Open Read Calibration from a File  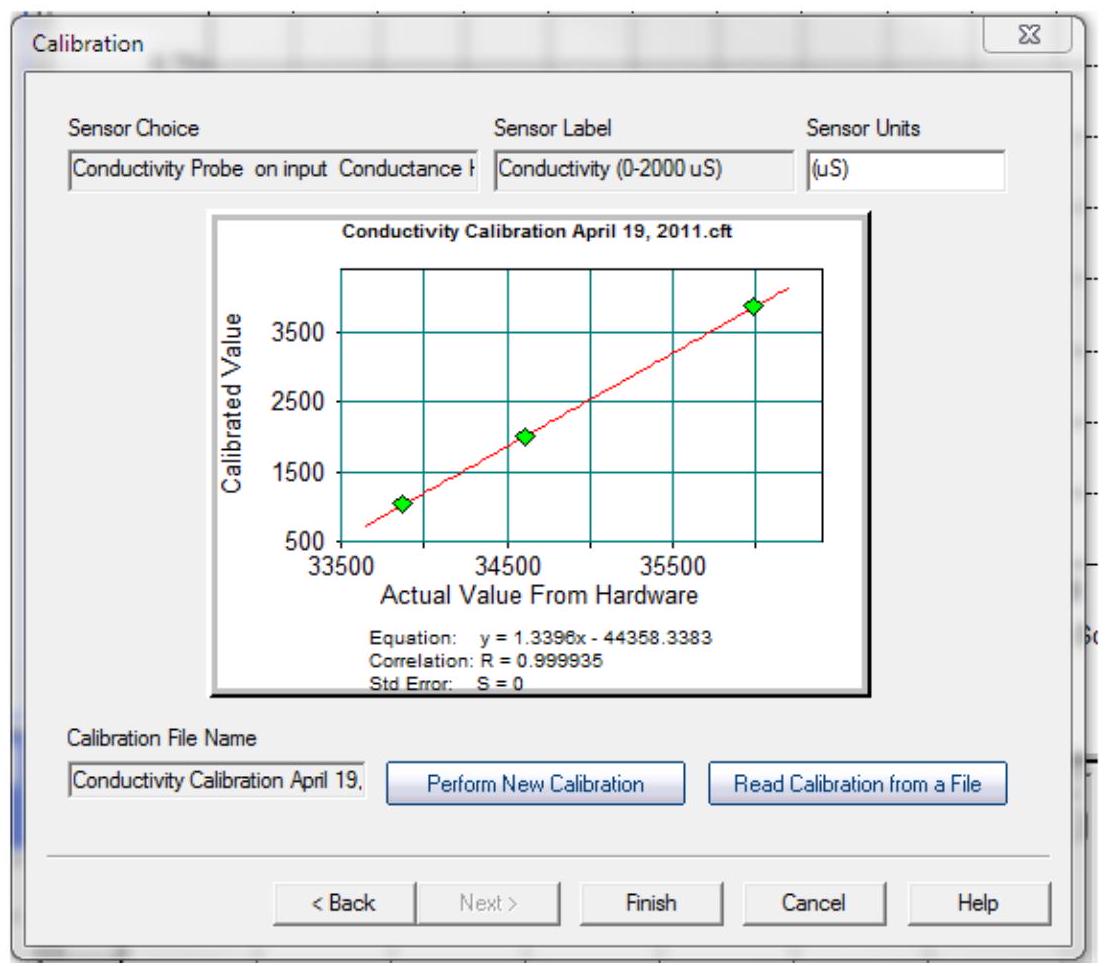point(857,784)
